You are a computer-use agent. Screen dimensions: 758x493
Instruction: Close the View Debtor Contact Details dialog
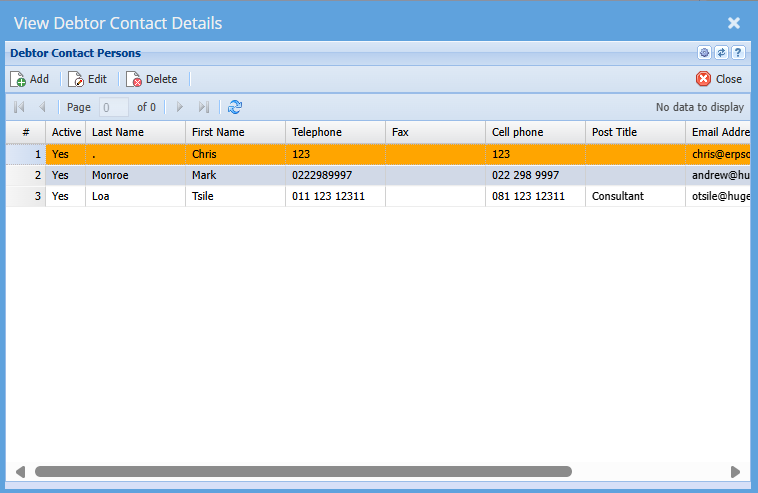click(734, 23)
